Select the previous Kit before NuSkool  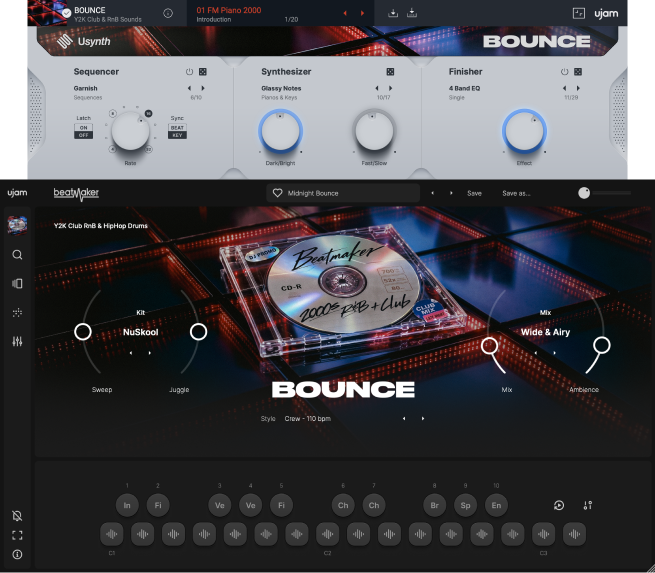[x=131, y=353]
